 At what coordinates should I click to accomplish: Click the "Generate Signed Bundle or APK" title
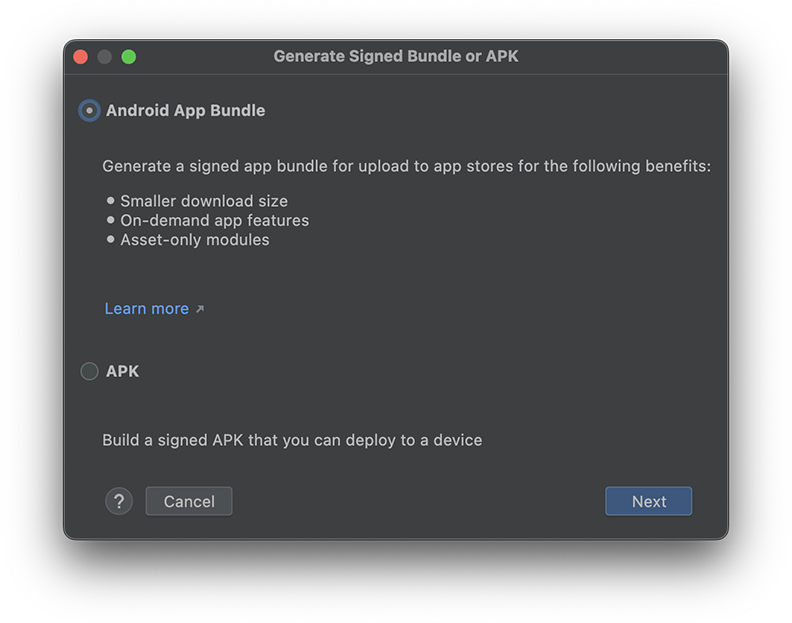click(396, 57)
